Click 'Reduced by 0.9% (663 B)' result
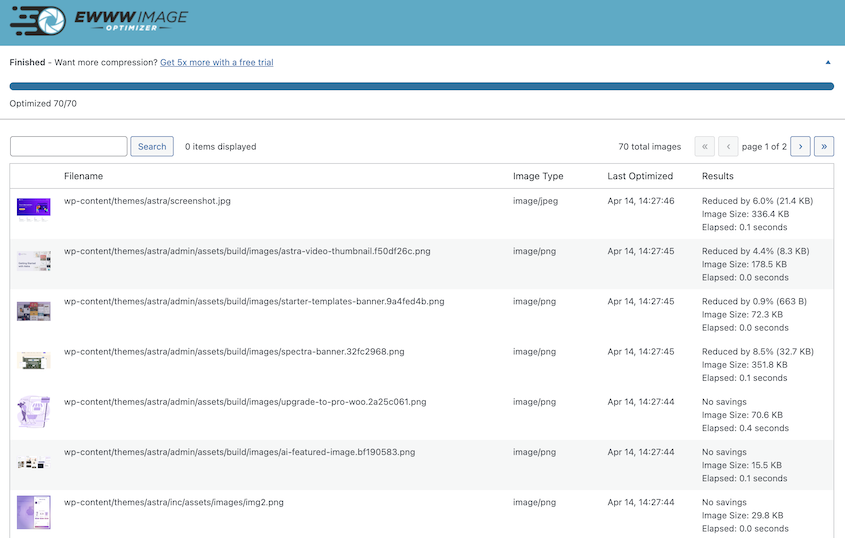The height and width of the screenshot is (538, 845). [x=754, y=301]
